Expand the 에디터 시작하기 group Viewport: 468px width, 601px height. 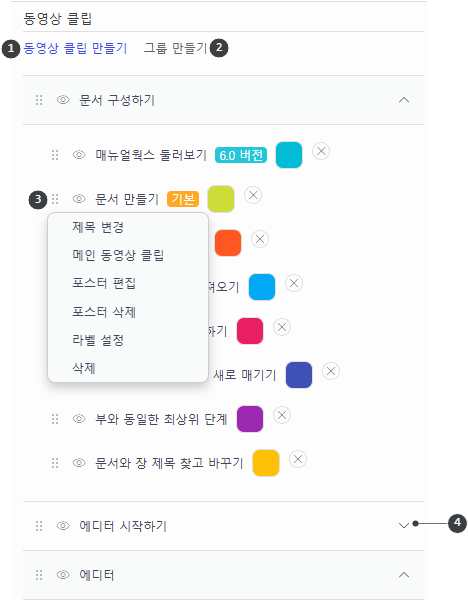[x=404, y=525]
